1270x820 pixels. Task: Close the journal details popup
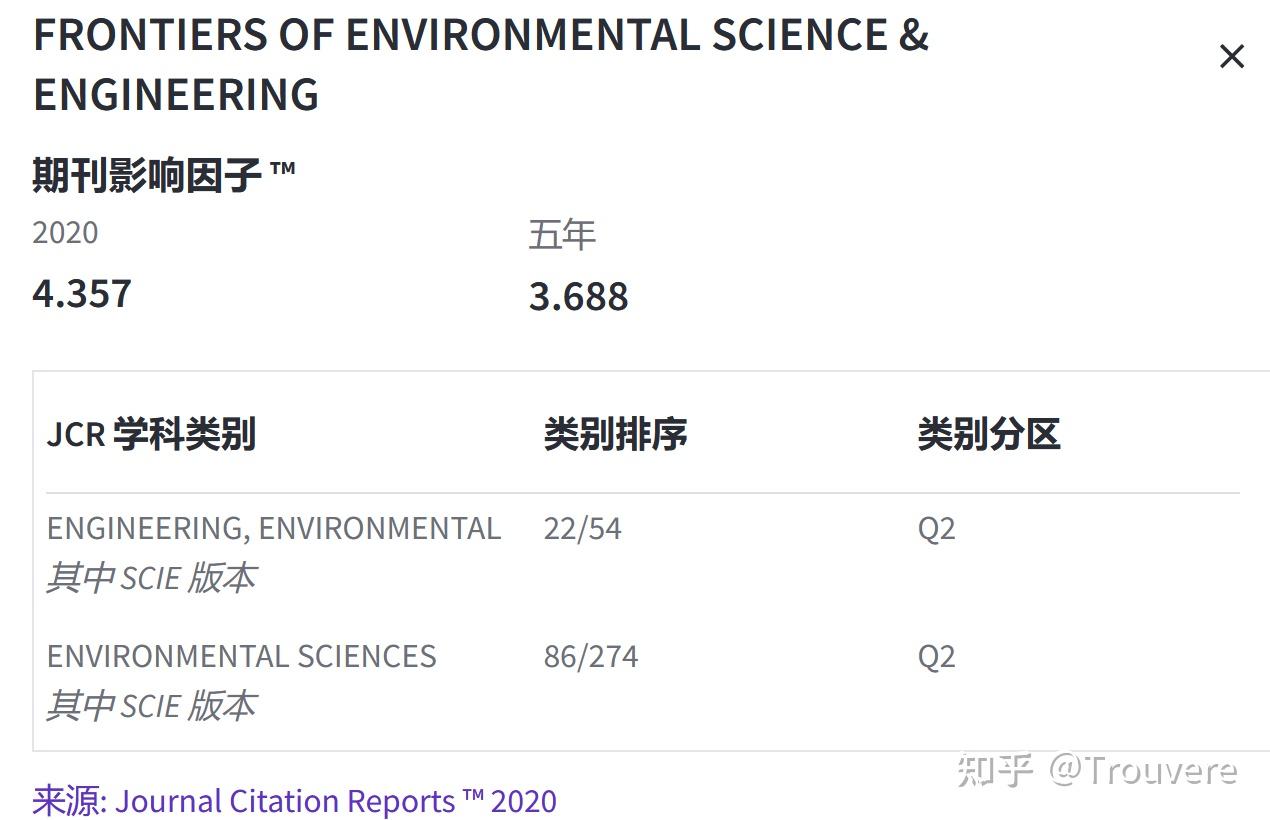1231,57
